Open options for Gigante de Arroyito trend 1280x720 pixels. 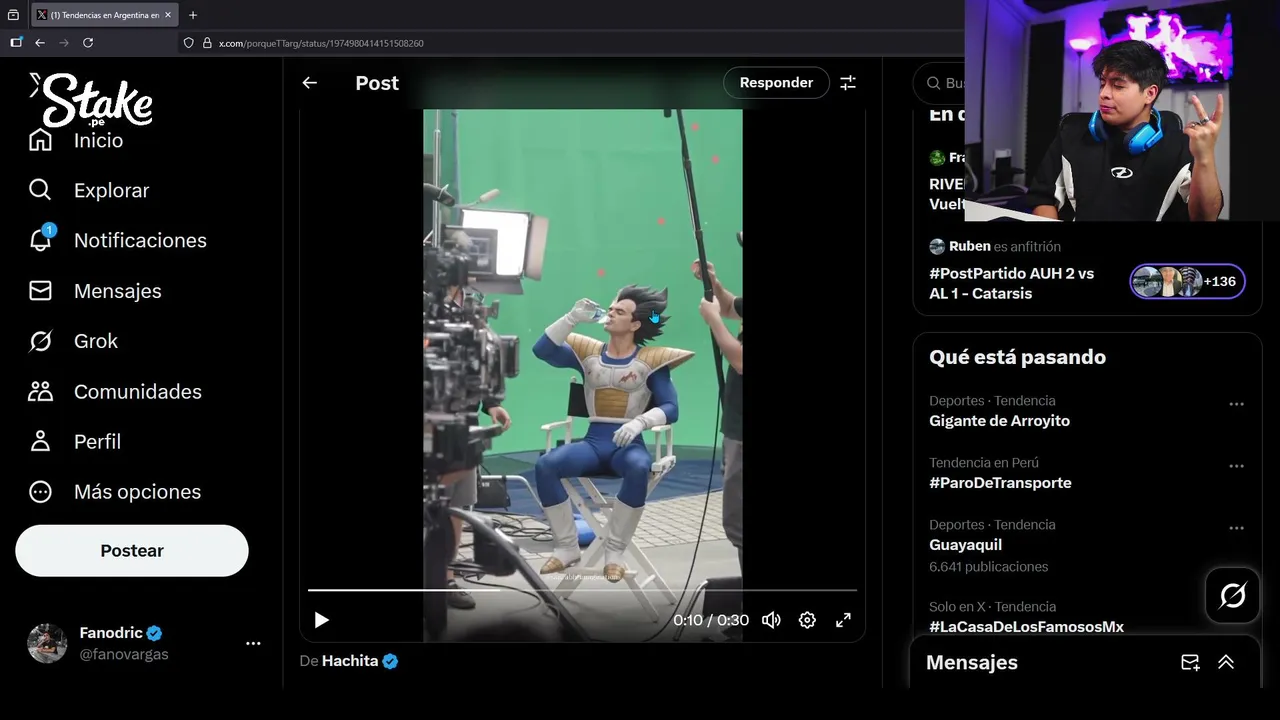pyautogui.click(x=1236, y=404)
